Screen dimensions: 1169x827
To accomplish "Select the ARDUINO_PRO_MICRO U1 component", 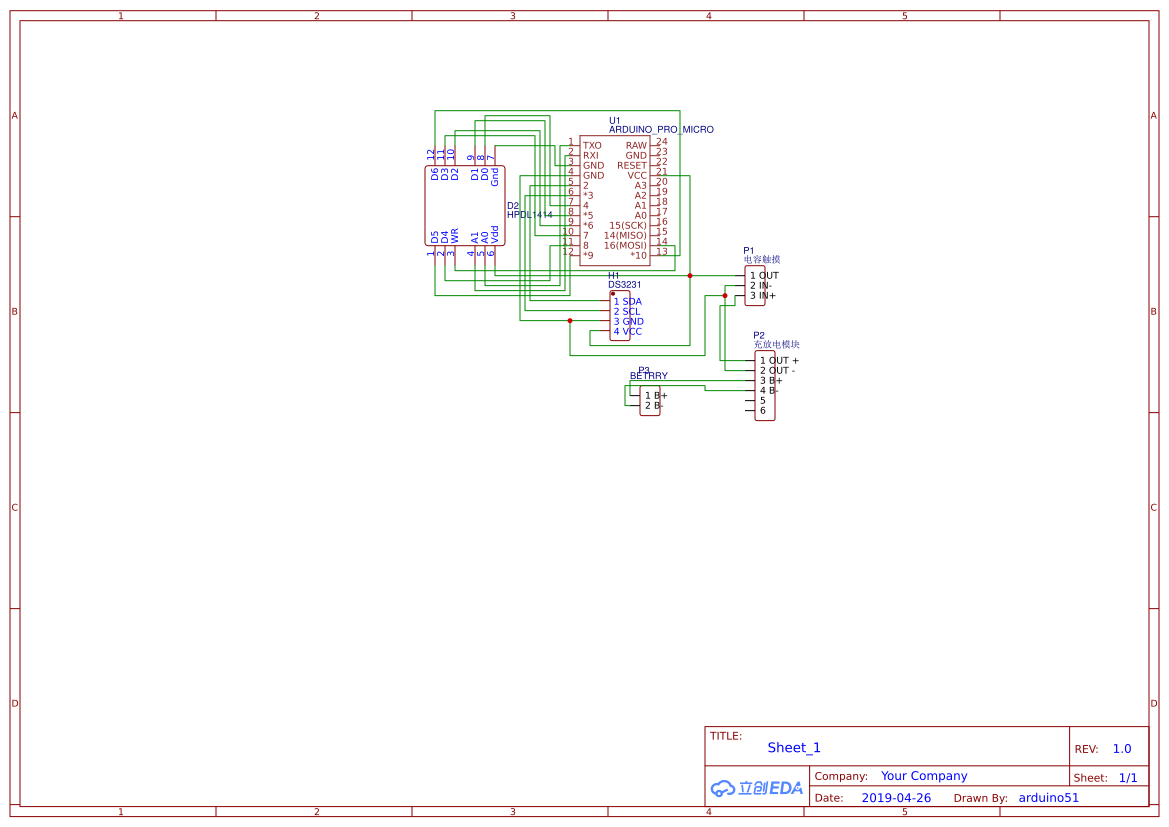I will (x=615, y=201).
